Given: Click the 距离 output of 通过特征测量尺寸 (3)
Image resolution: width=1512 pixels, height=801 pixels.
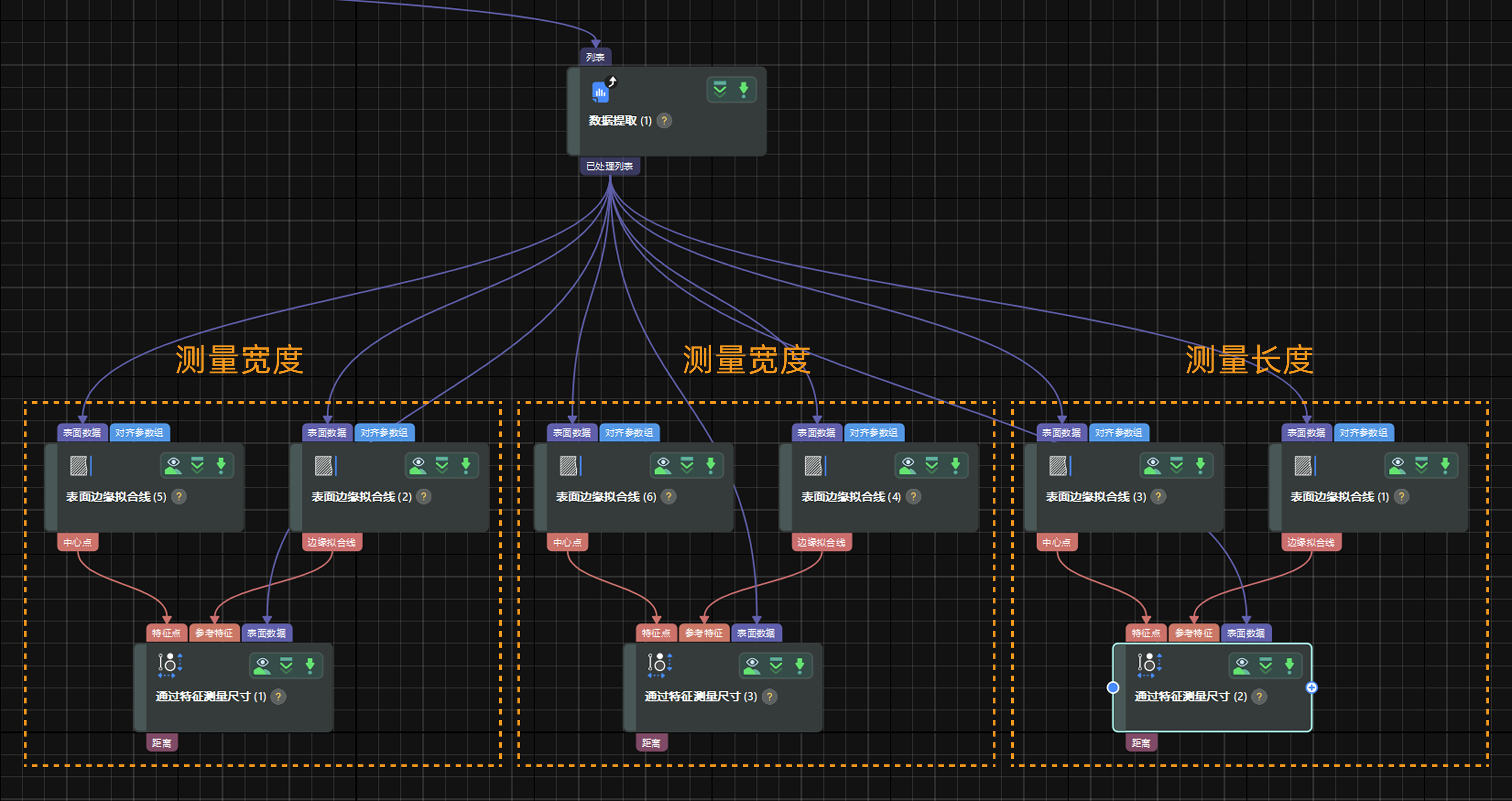Looking at the screenshot, I should 651,743.
